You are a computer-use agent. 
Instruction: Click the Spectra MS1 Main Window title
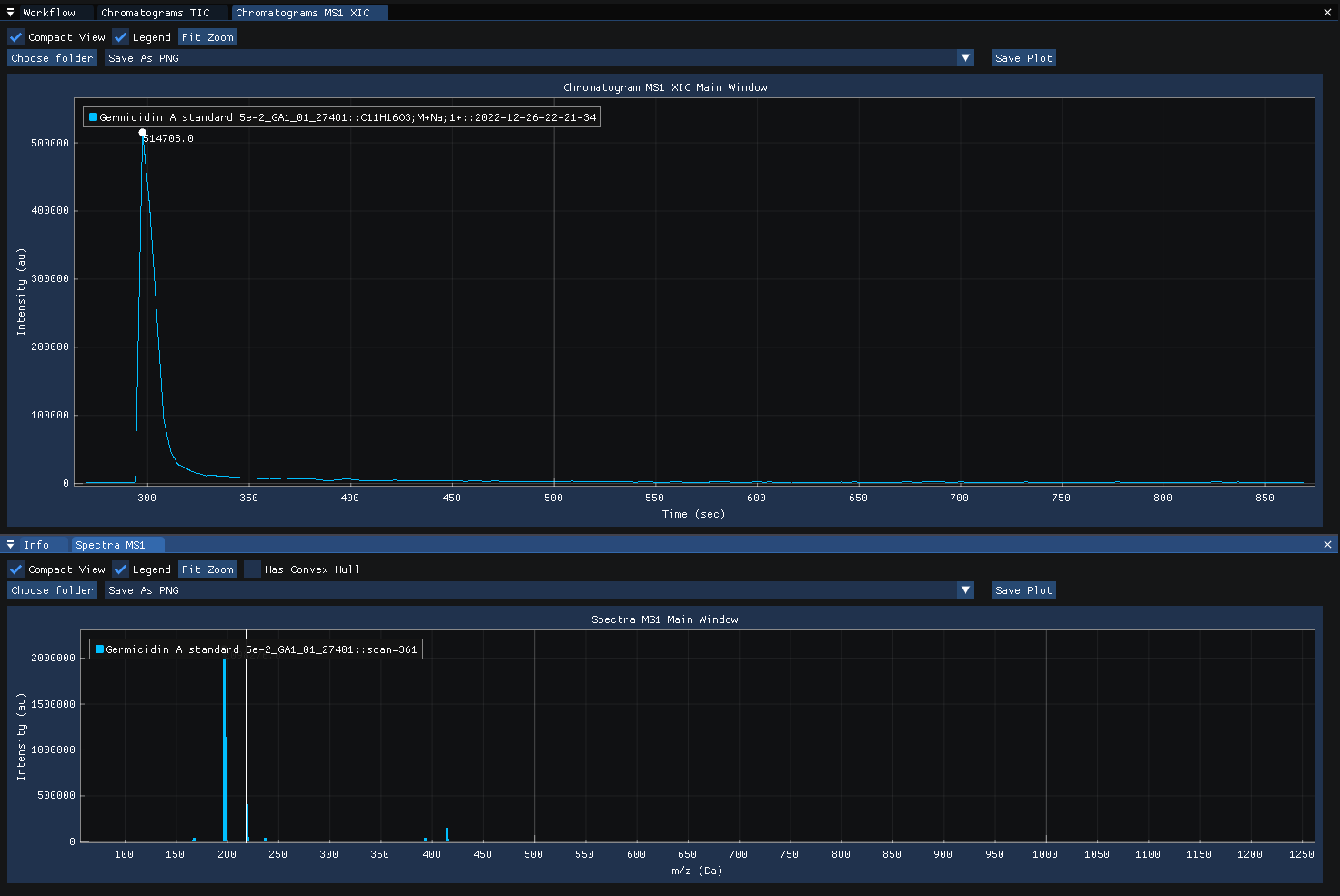coord(665,619)
